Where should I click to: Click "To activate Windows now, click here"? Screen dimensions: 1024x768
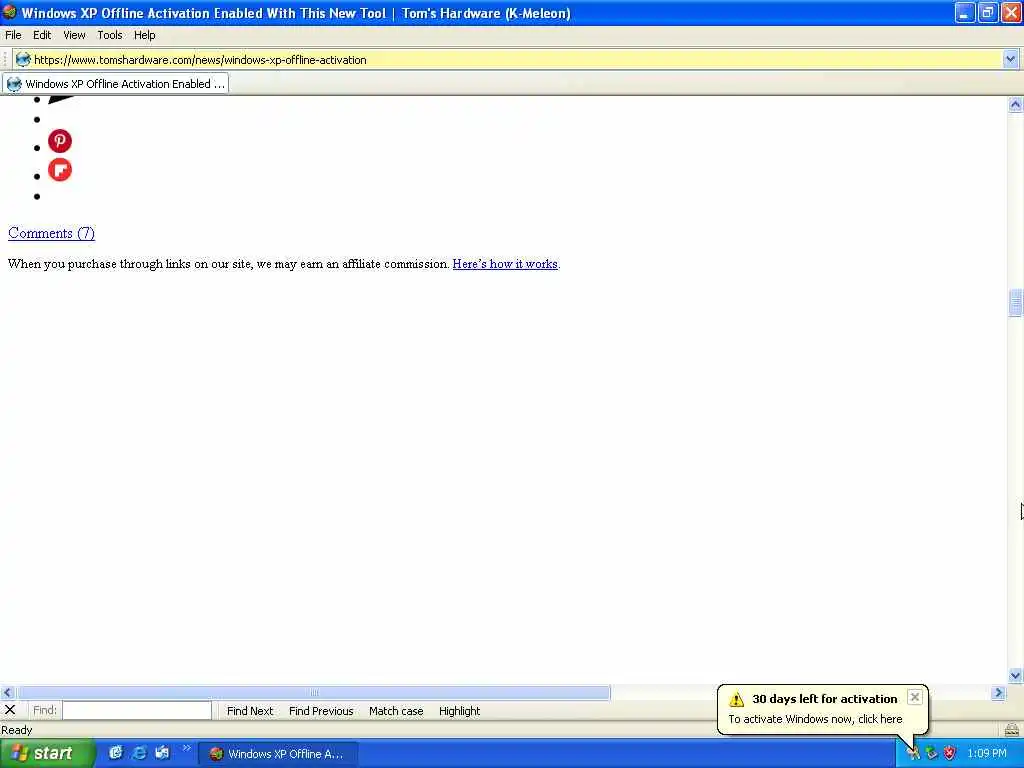click(815, 719)
